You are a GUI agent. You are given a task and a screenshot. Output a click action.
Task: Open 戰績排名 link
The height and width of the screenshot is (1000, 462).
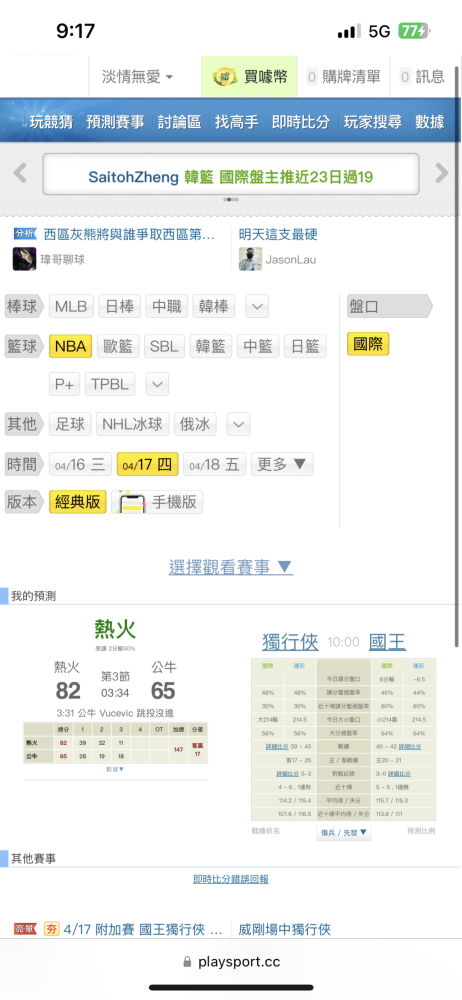(x=265, y=831)
